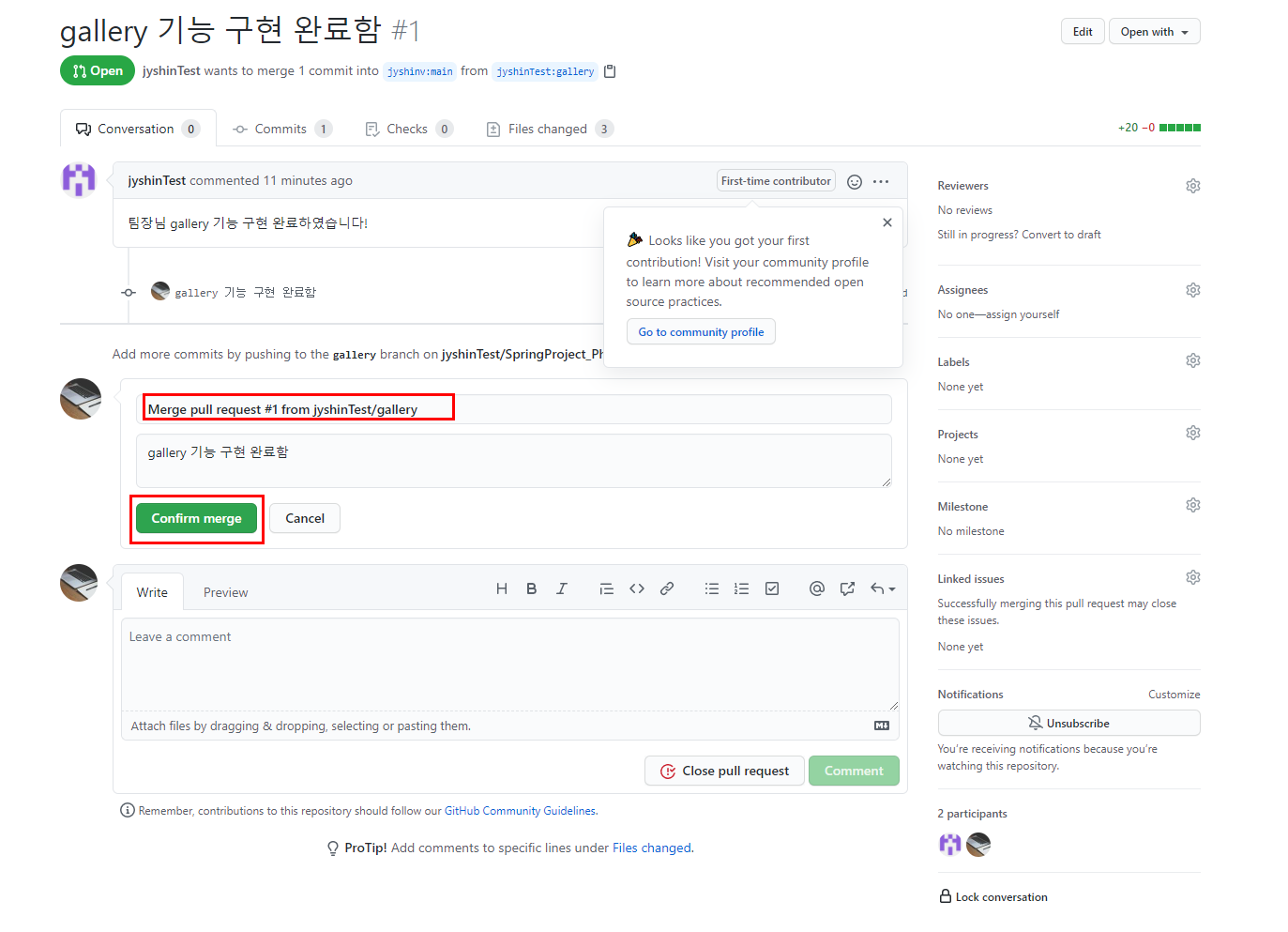Click jyshinTest's avatar beside the comment

(79, 179)
